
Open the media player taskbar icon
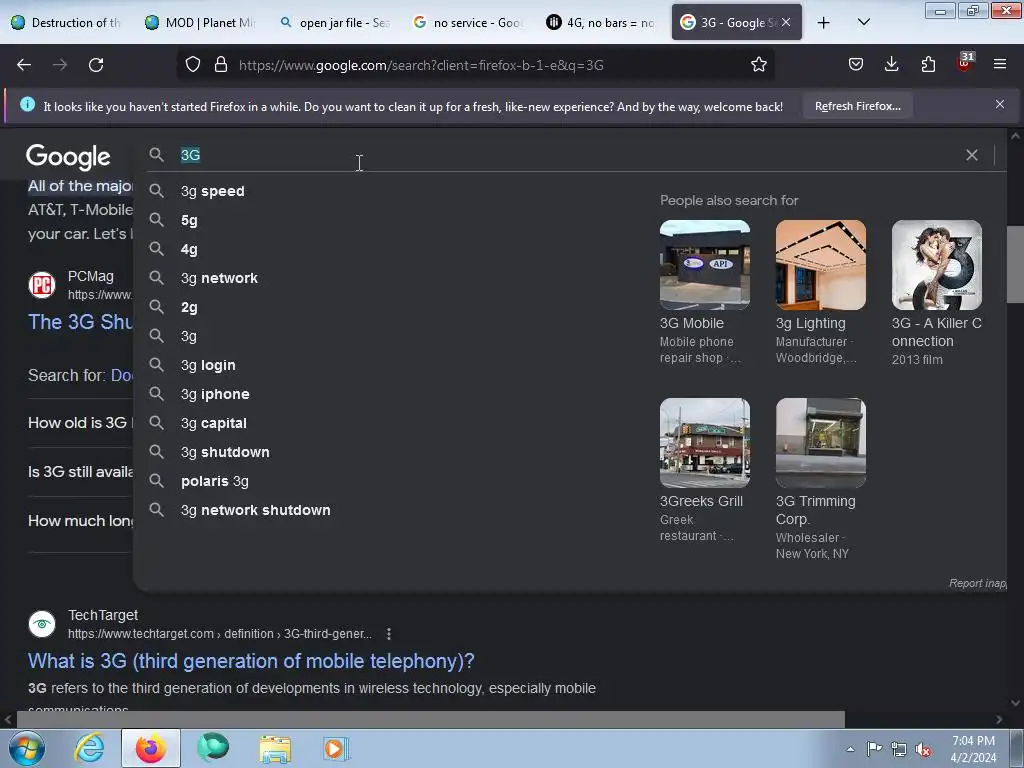pos(336,748)
